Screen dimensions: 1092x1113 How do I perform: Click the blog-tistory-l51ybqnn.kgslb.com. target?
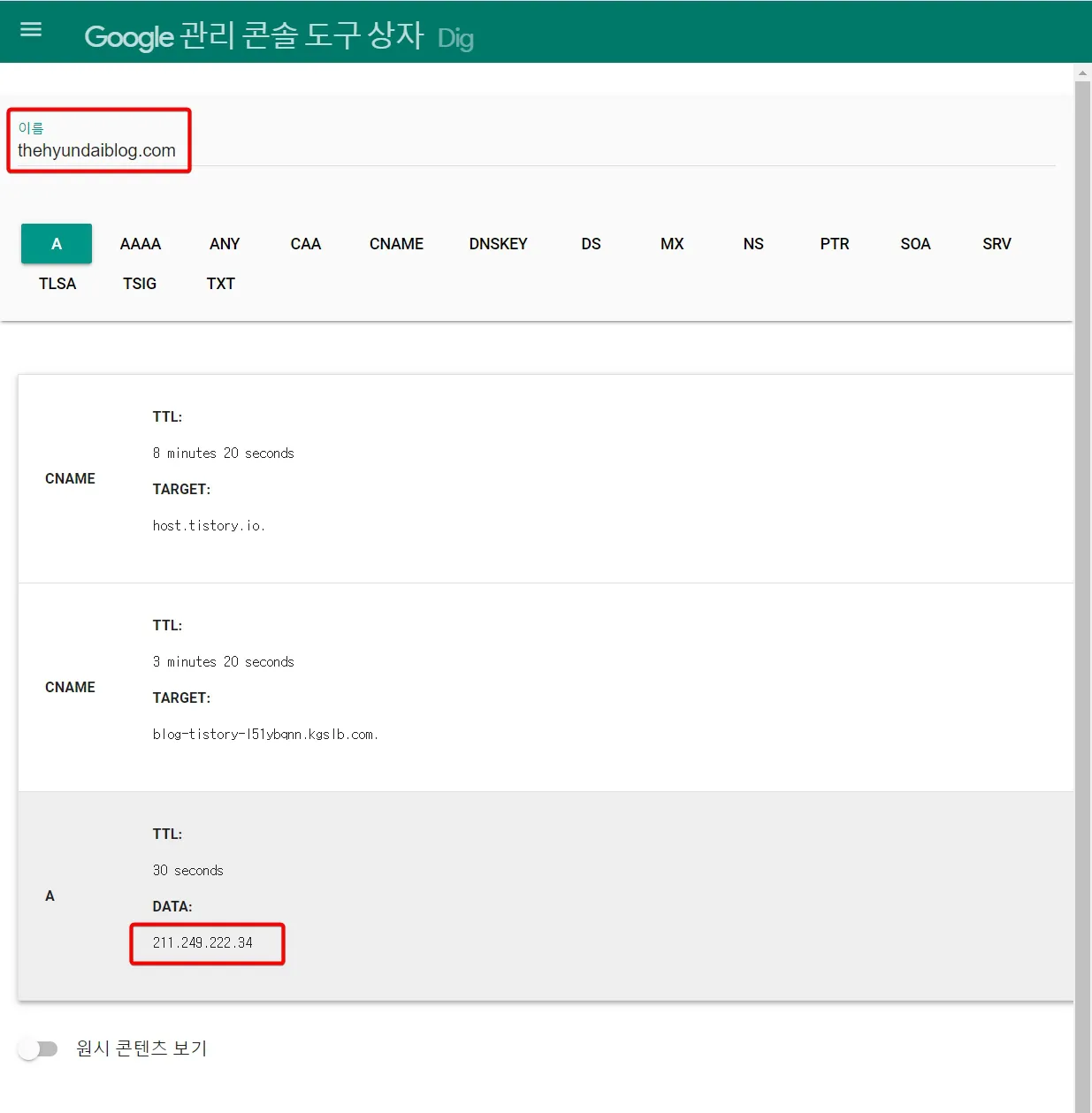coord(265,734)
